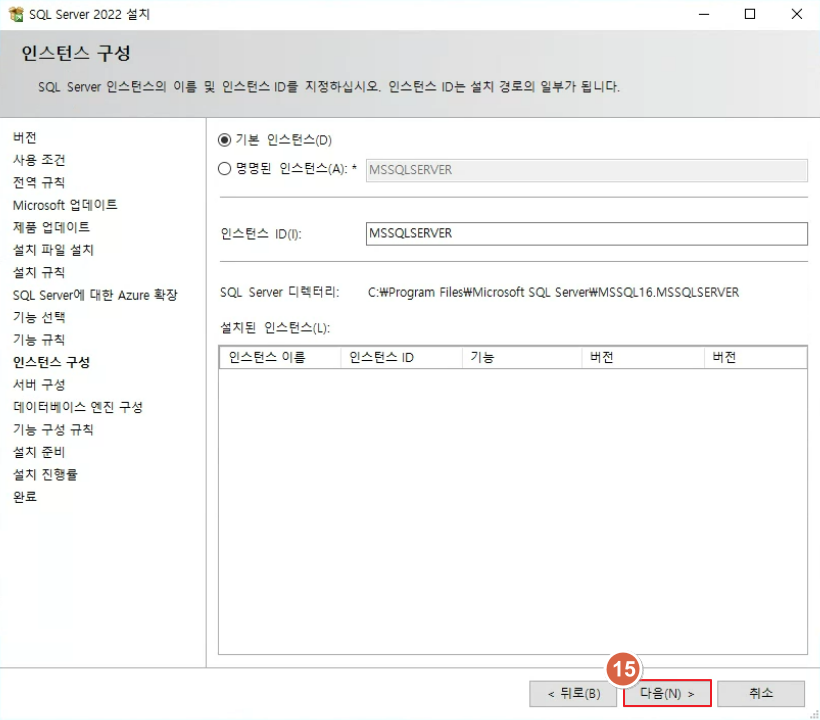Viewport: 820px width, 720px height.
Task: Click the fourth column header, the first of the two labeled 버전
Action: (x=643, y=358)
